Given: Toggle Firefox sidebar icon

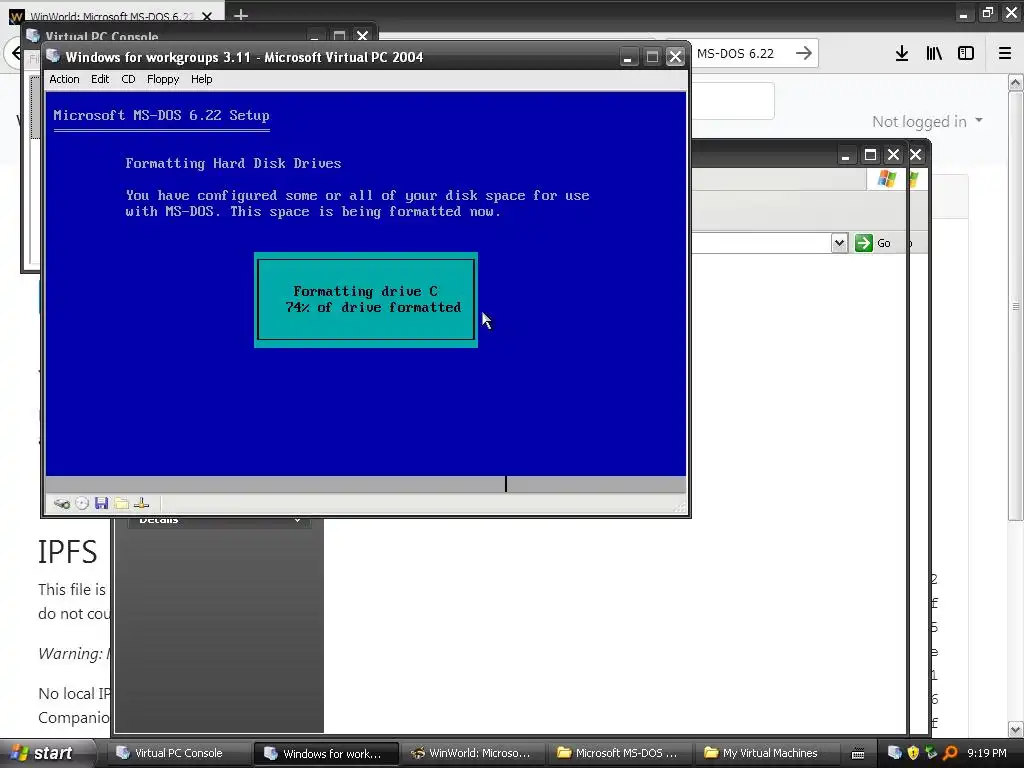Looking at the screenshot, I should pyautogui.click(x=966, y=54).
